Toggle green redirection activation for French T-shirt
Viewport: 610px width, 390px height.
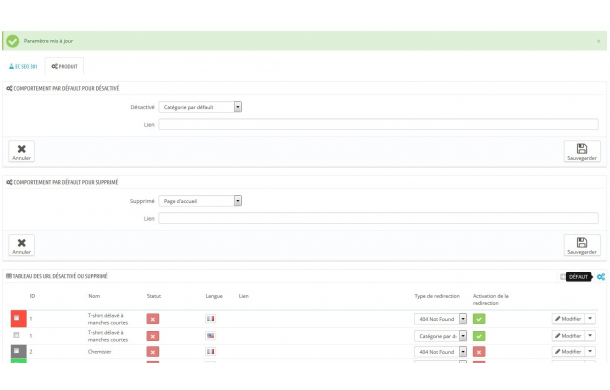pyautogui.click(x=479, y=319)
